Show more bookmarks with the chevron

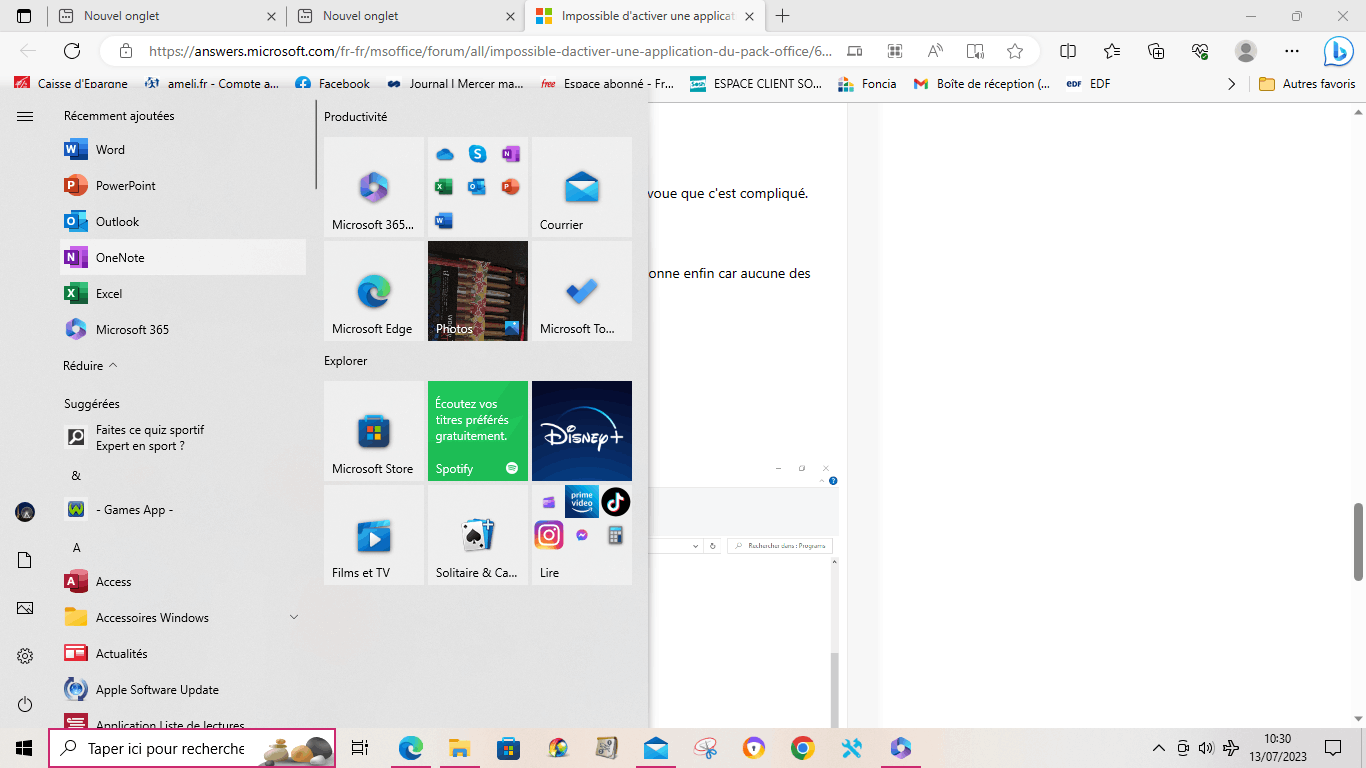coord(1231,84)
